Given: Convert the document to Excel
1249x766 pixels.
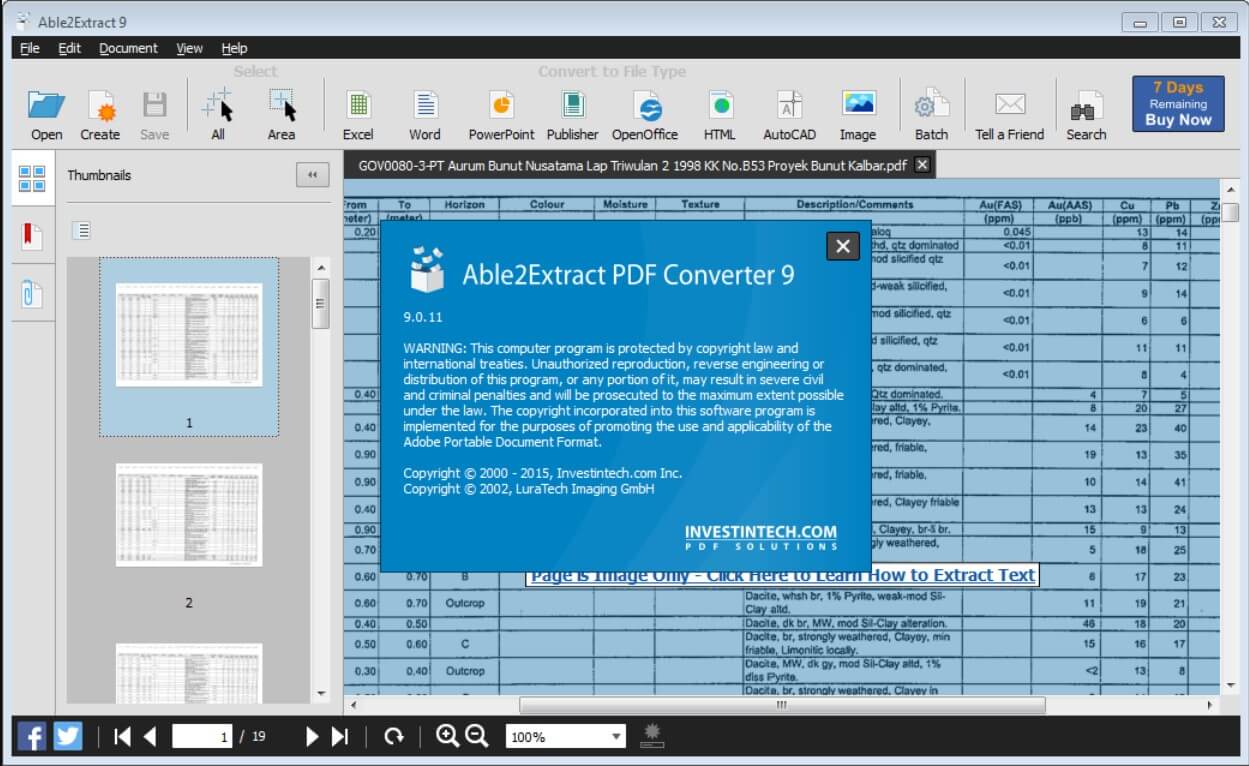Looking at the screenshot, I should [358, 110].
